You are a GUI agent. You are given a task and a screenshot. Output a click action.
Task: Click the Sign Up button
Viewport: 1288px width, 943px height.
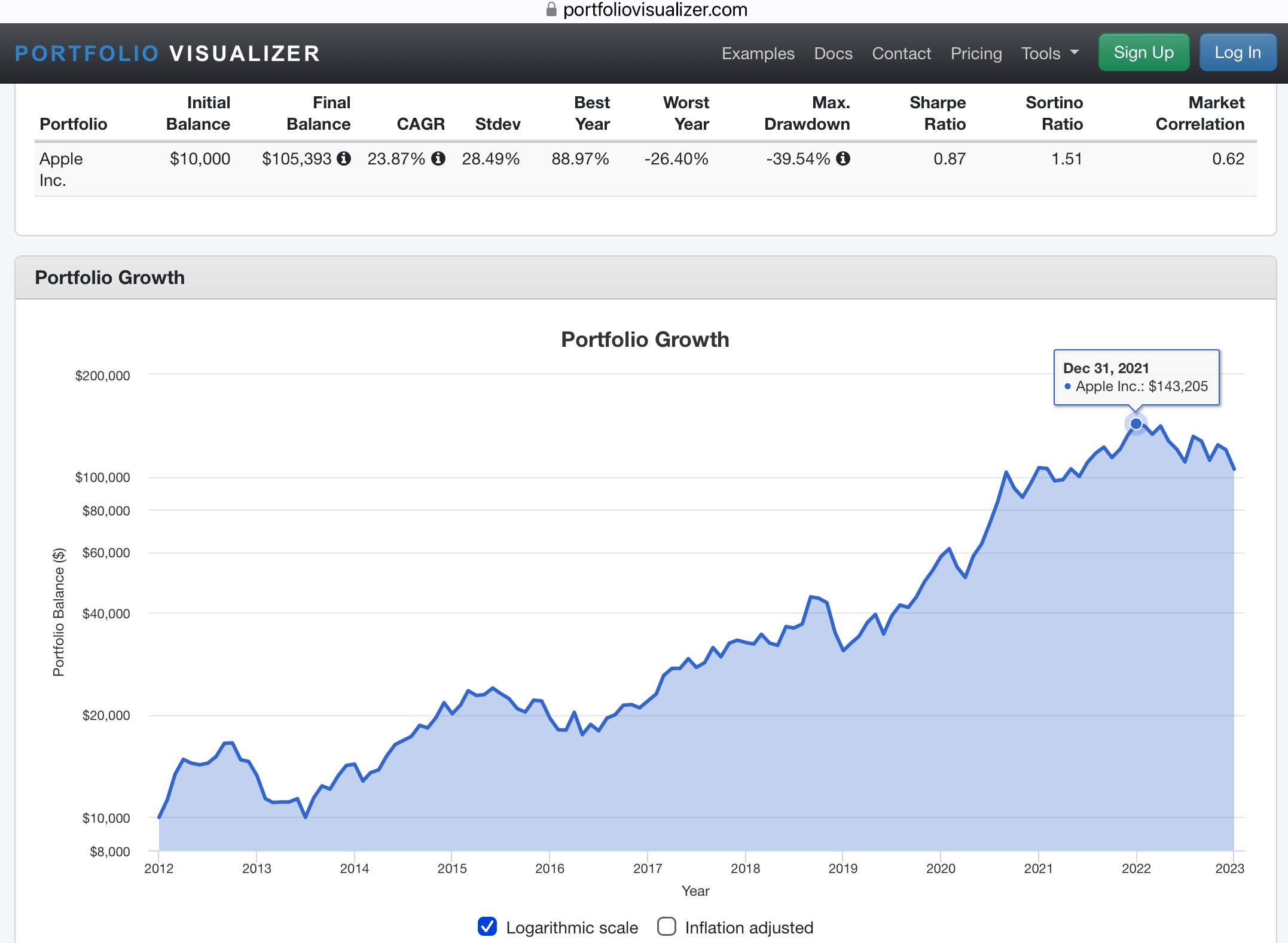1143,53
